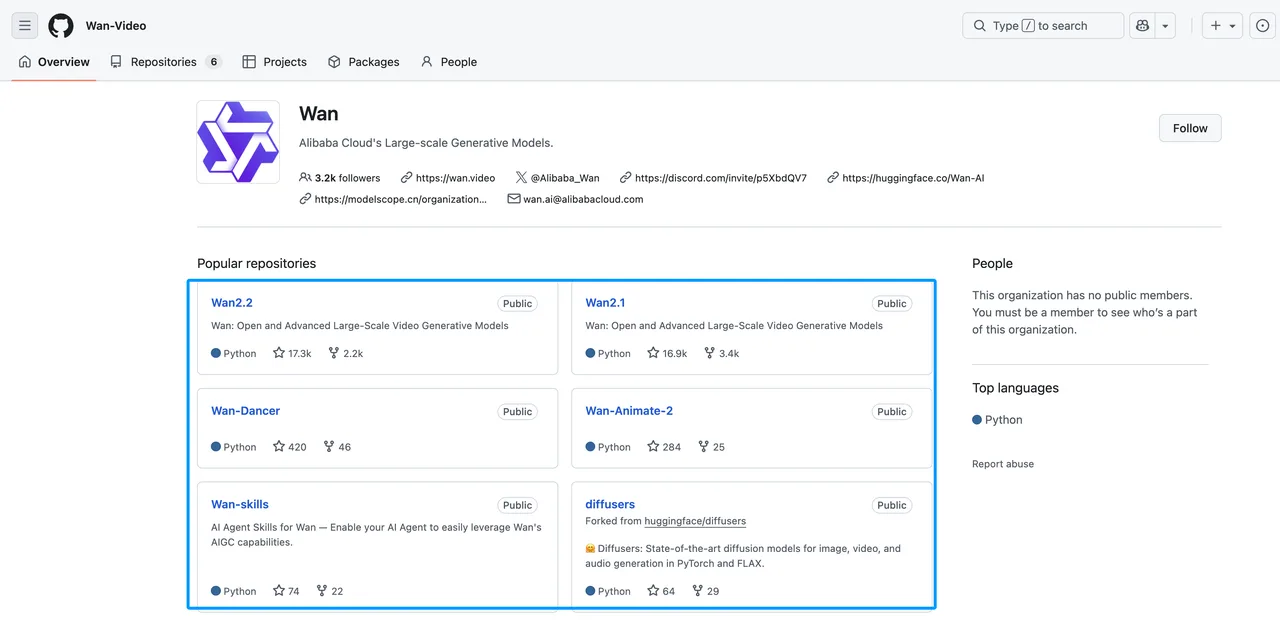Open the Packages tab
This screenshot has width=1280, height=644.
[x=364, y=62]
